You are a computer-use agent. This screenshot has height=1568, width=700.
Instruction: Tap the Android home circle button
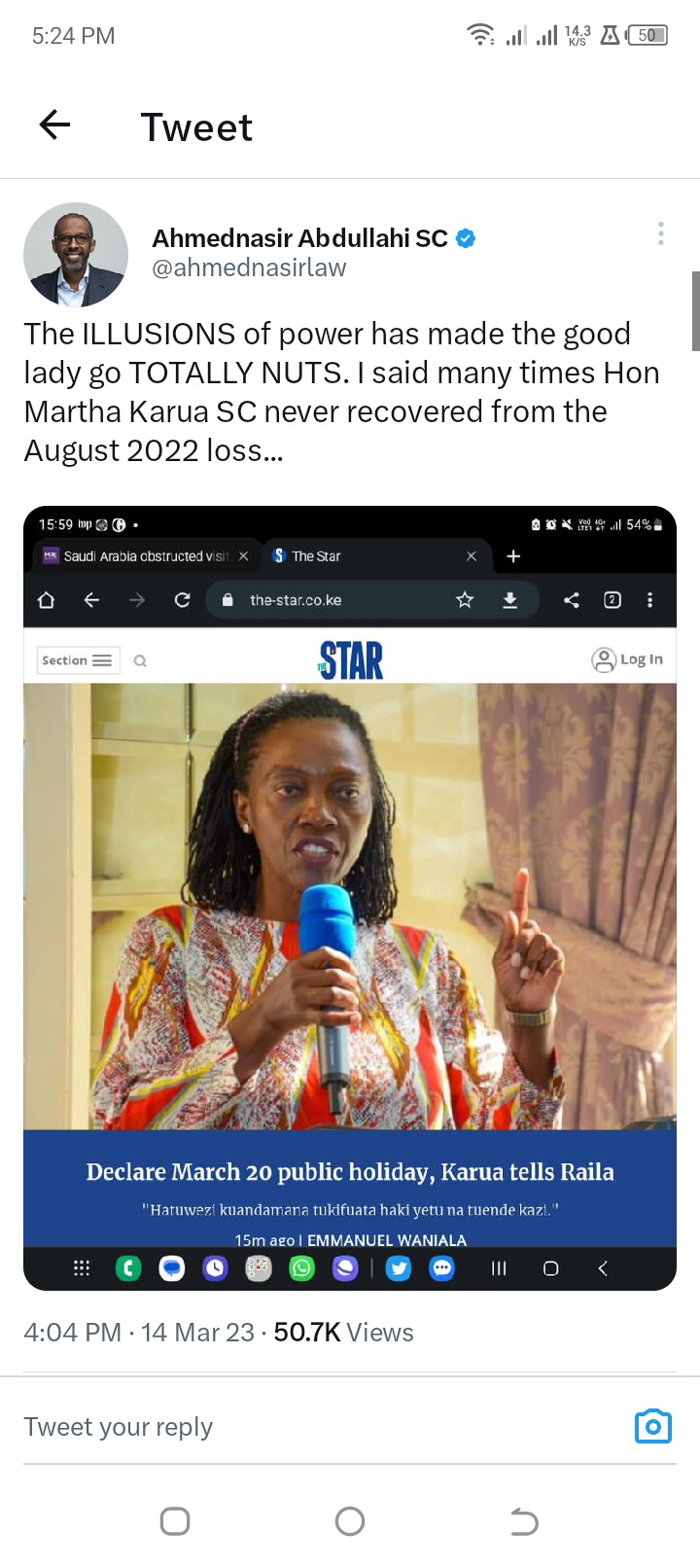350,1521
